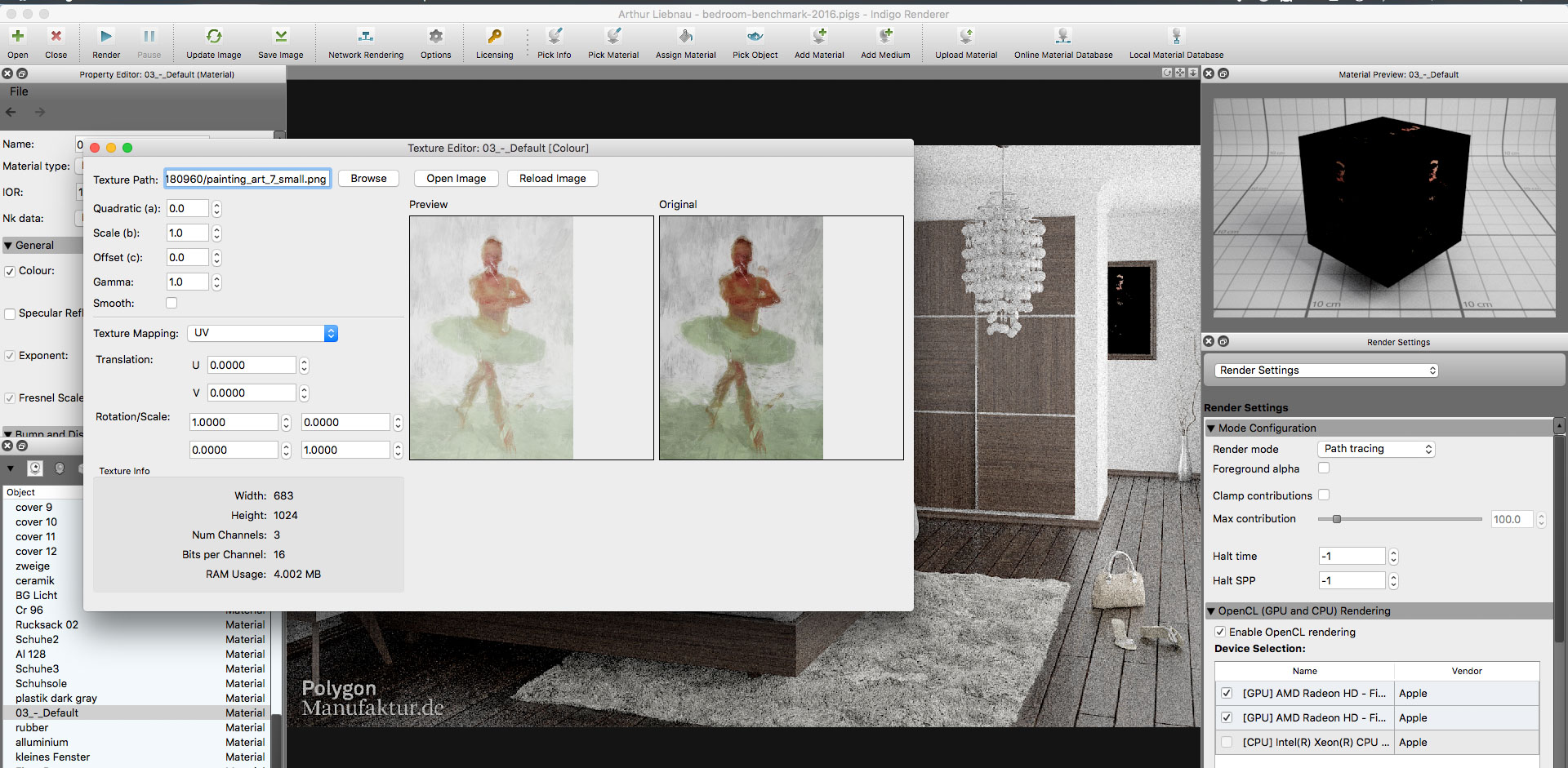The width and height of the screenshot is (1568, 768).
Task: Click the Save Image toolbar icon
Action: point(281,37)
